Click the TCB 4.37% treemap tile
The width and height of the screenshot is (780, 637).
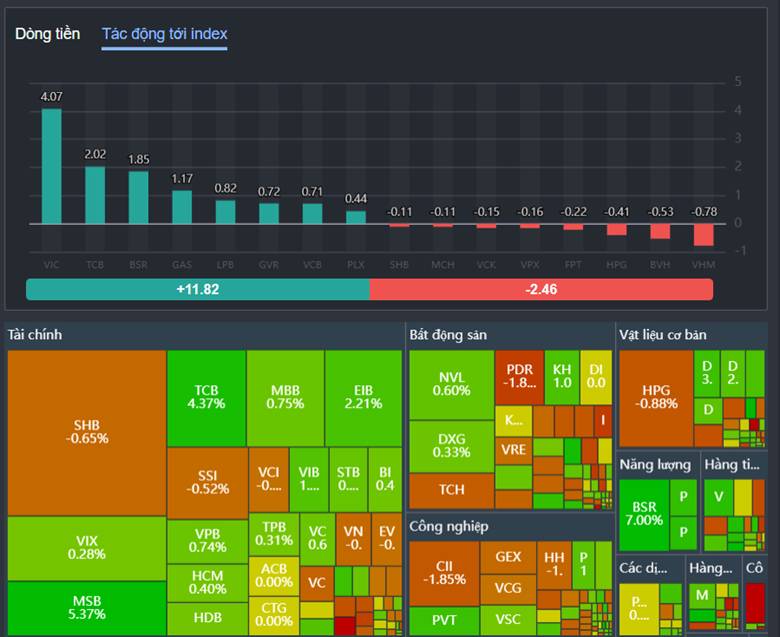pyautogui.click(x=206, y=397)
